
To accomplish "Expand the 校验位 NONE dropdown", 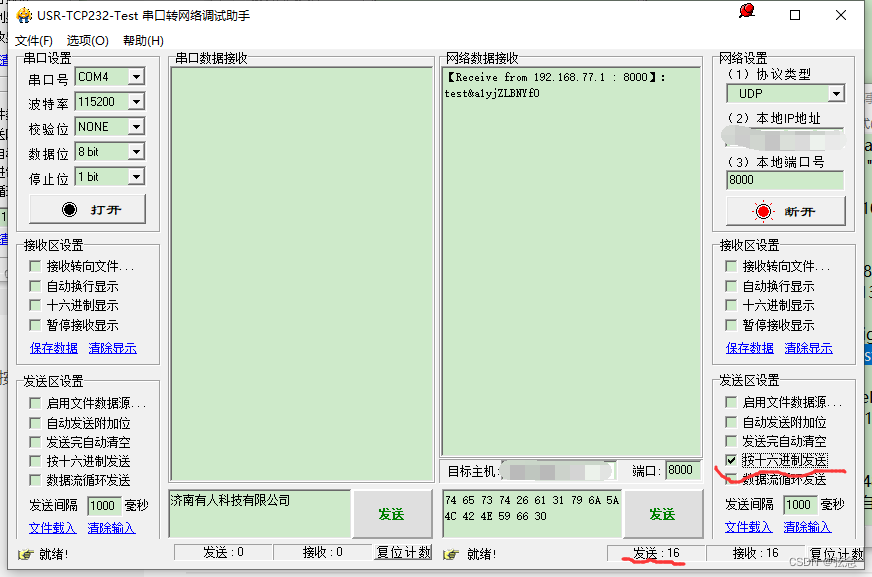I will 136,127.
